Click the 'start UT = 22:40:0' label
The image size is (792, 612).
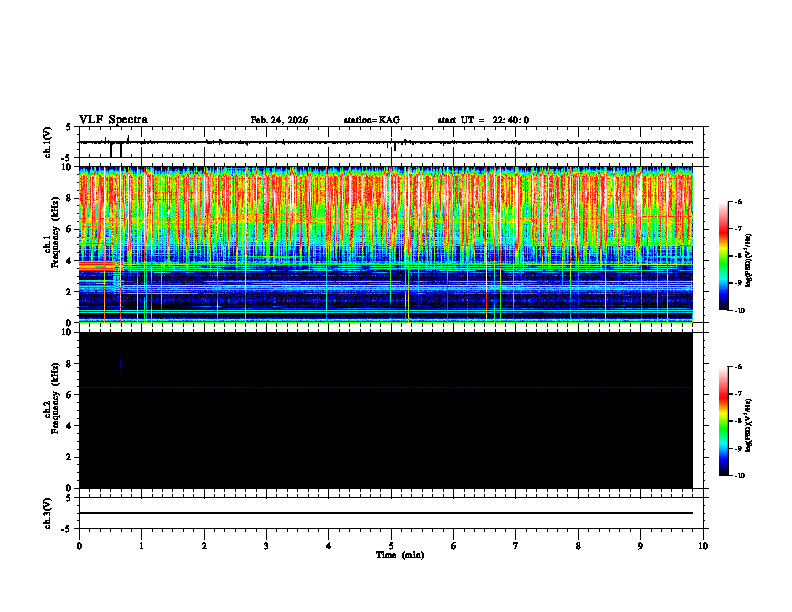(483, 120)
